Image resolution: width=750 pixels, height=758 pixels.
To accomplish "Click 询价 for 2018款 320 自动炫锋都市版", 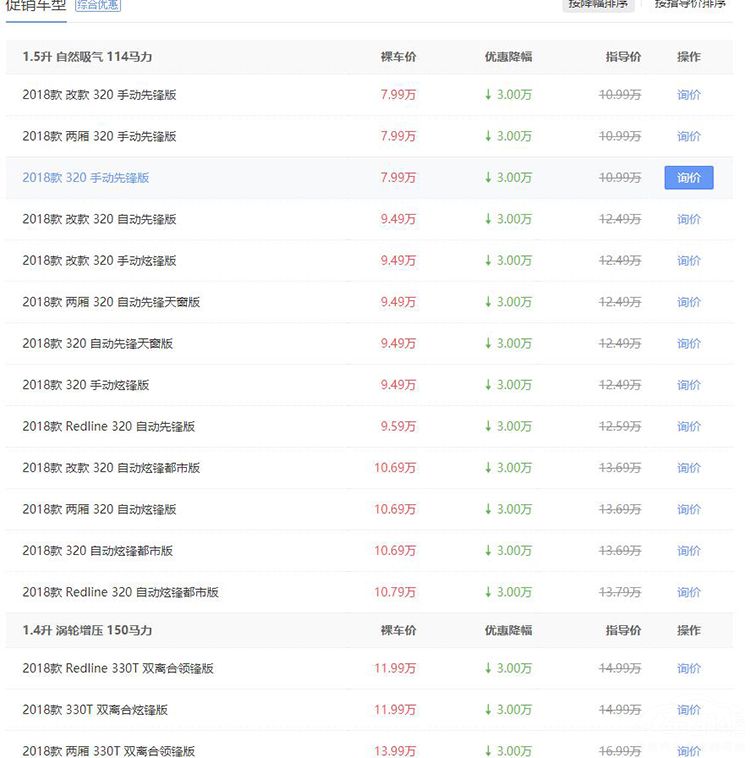I will pos(689,551).
